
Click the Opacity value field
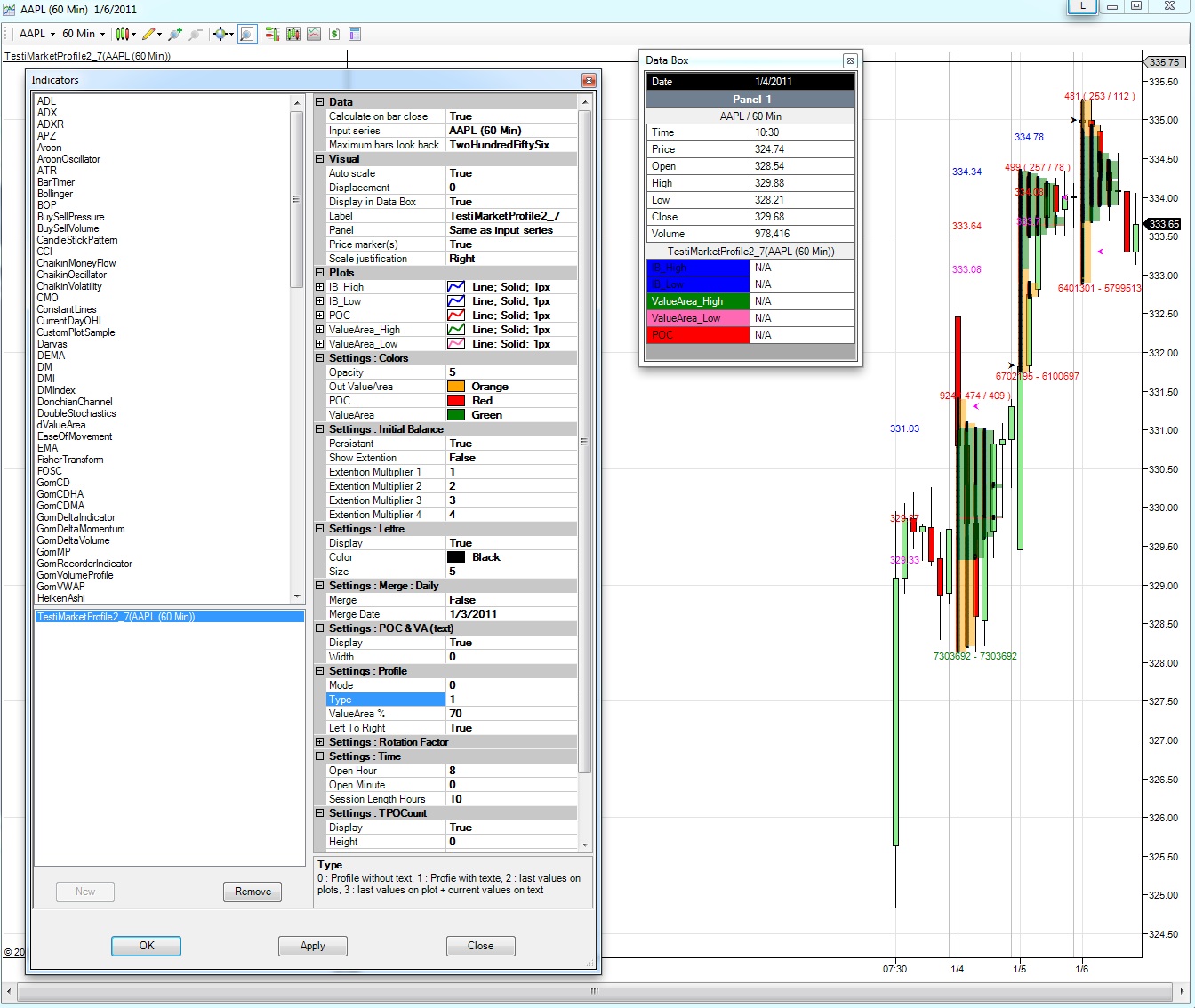click(x=511, y=372)
